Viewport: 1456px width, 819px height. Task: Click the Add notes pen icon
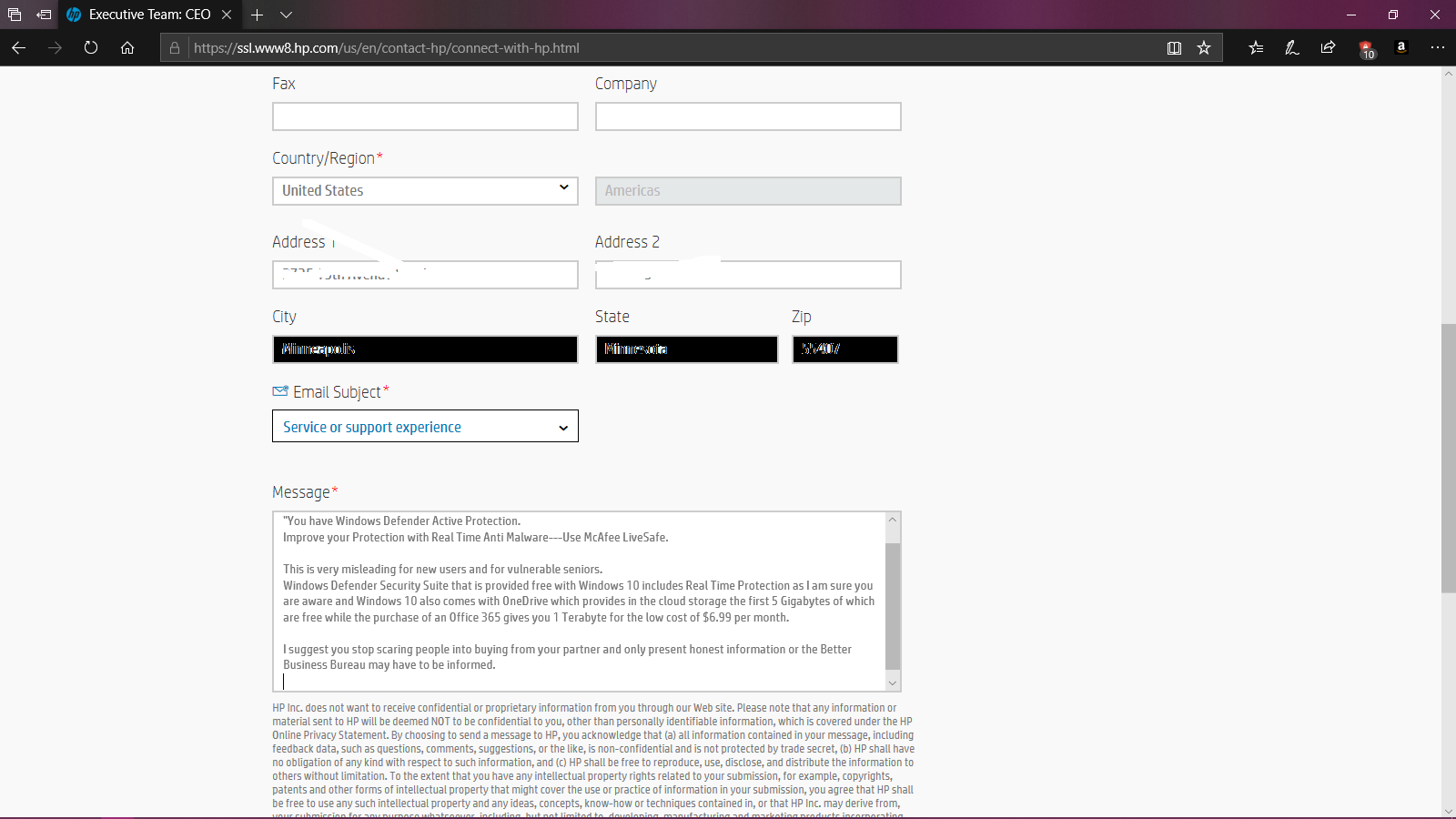[x=1292, y=47]
